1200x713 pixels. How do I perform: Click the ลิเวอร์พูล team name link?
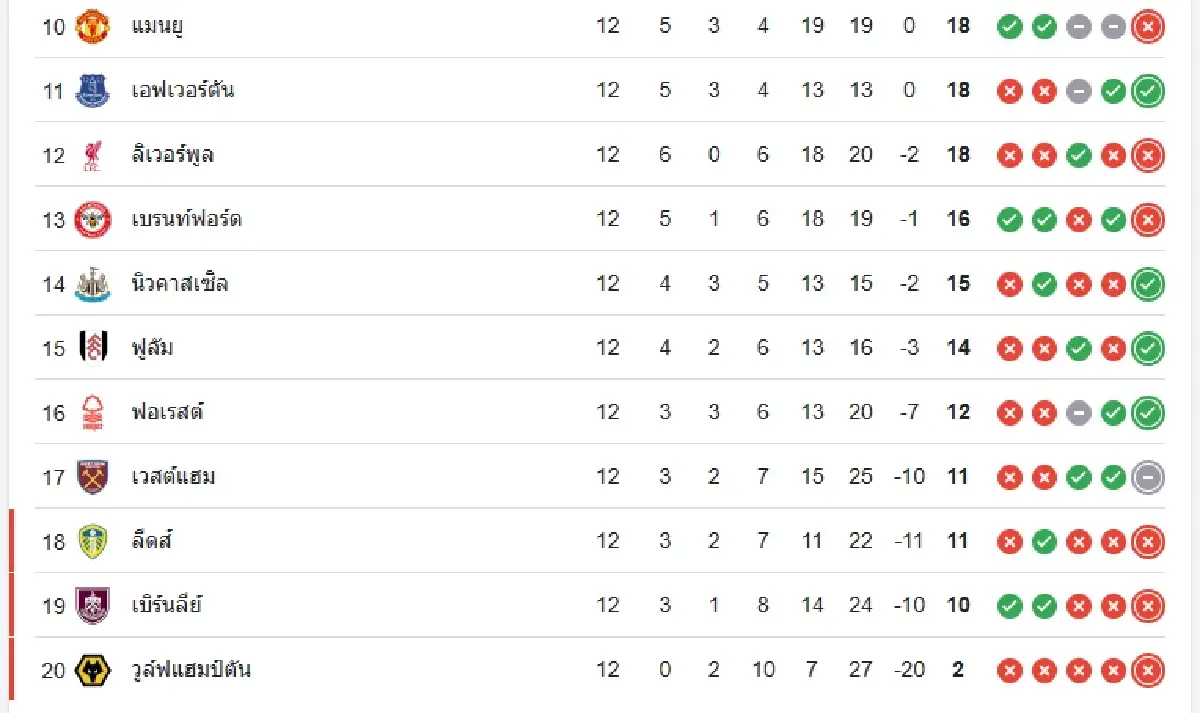point(172,155)
